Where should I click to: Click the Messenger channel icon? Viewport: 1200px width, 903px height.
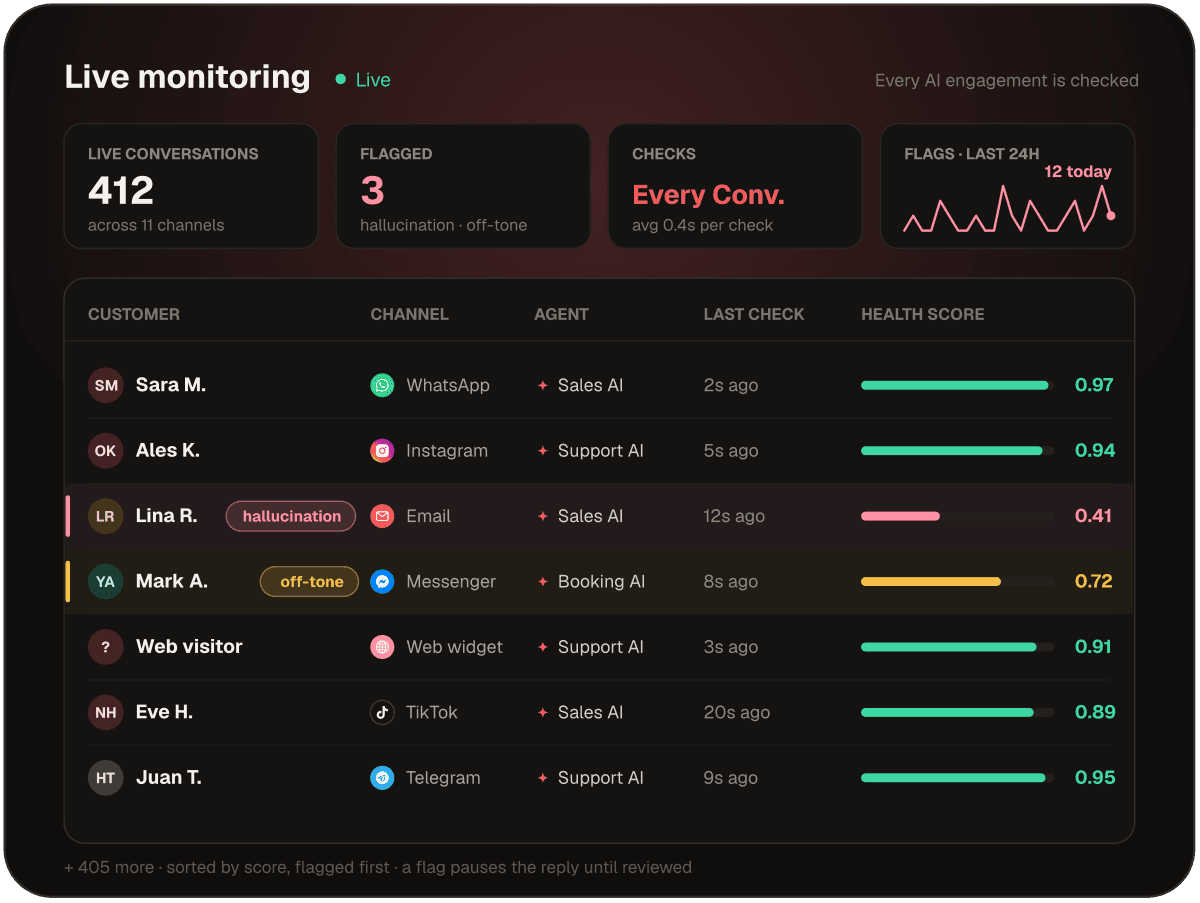pyautogui.click(x=382, y=581)
